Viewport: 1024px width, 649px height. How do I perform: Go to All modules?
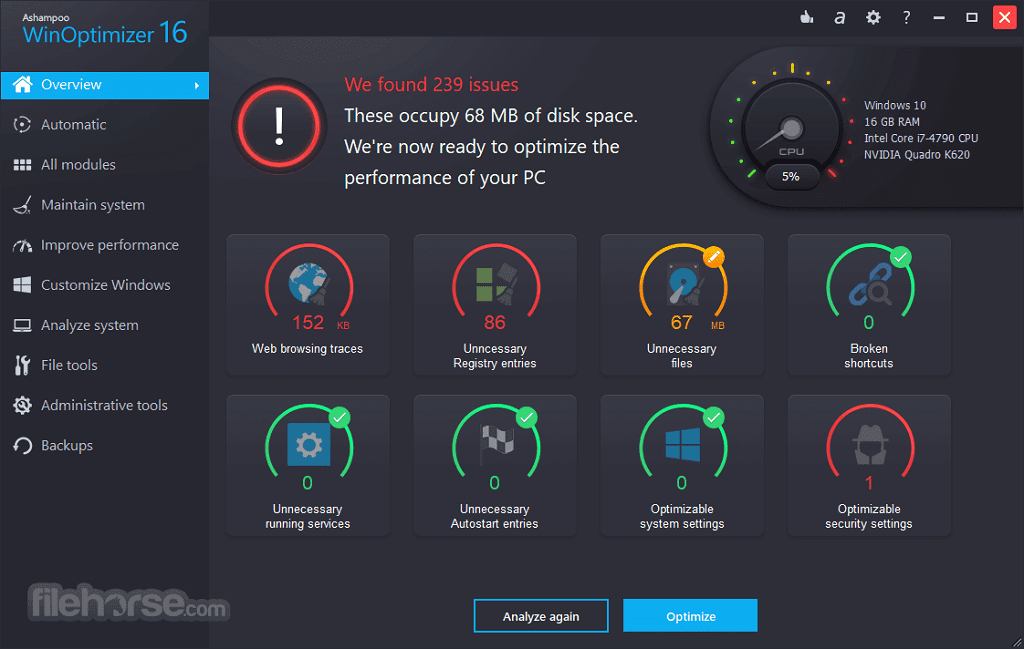point(78,165)
